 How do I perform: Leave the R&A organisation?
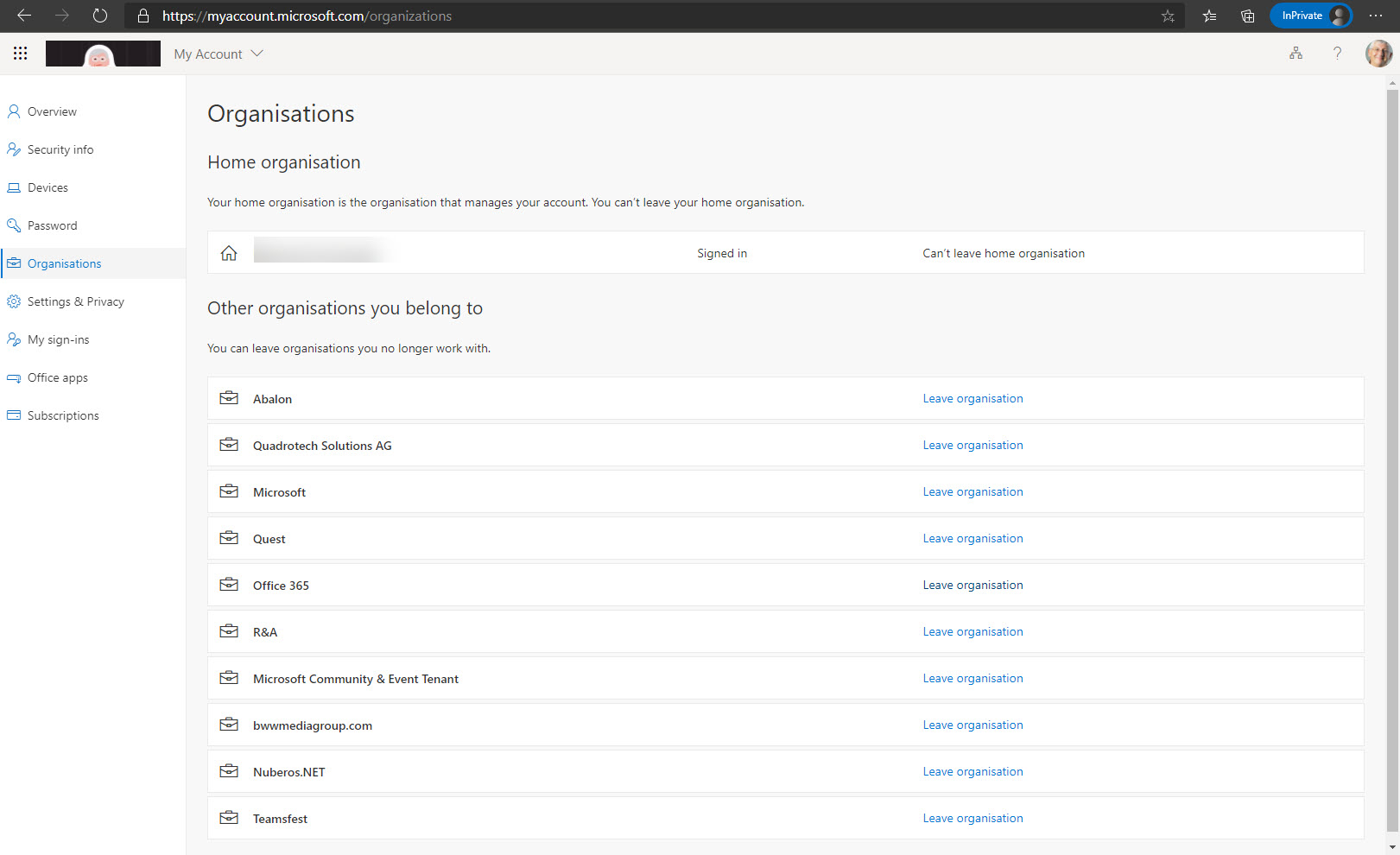pyautogui.click(x=972, y=631)
